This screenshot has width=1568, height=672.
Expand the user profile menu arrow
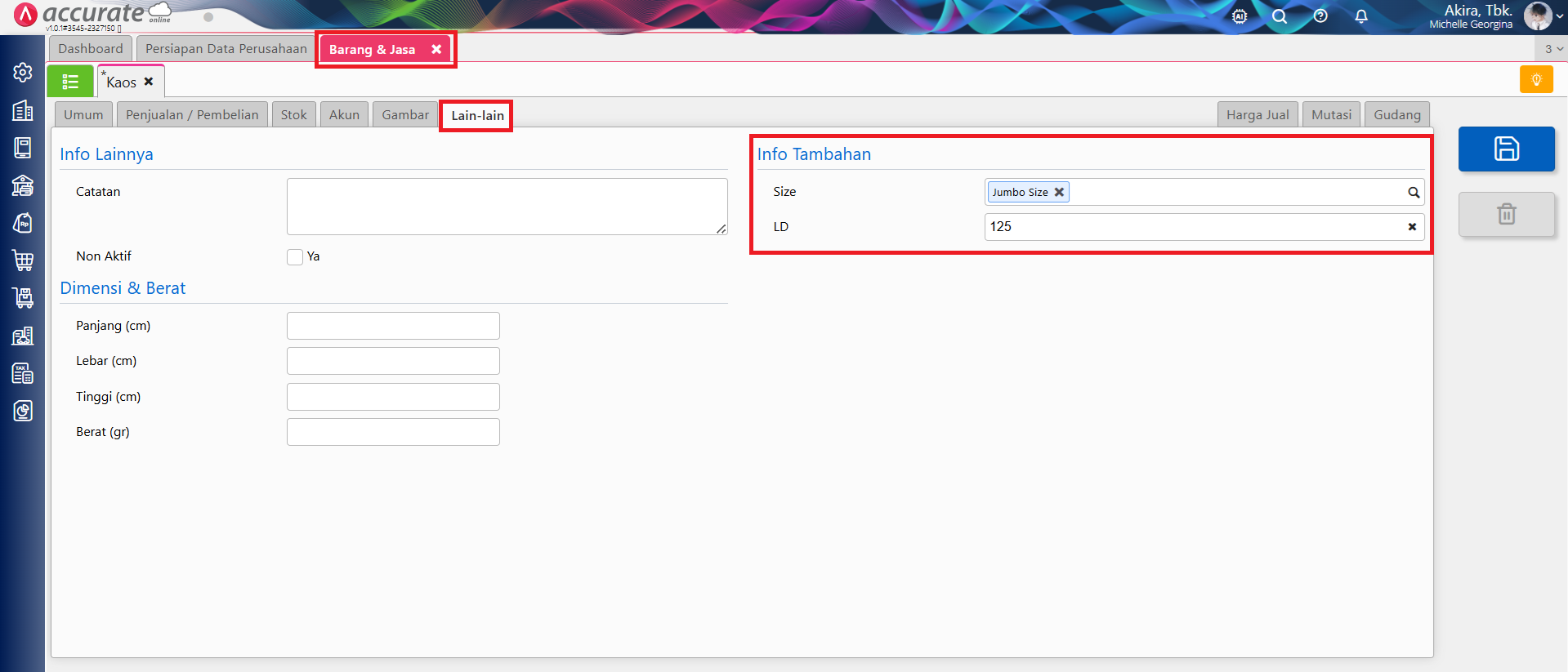[x=1559, y=16]
